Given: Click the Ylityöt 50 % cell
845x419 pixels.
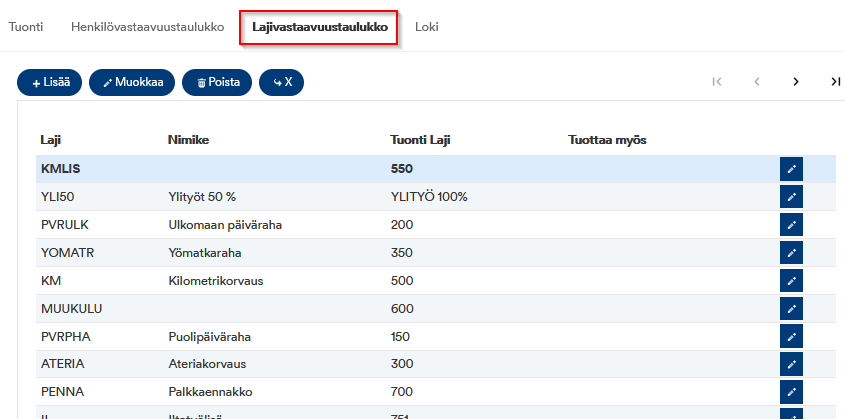Looking at the screenshot, I should click(x=202, y=197).
